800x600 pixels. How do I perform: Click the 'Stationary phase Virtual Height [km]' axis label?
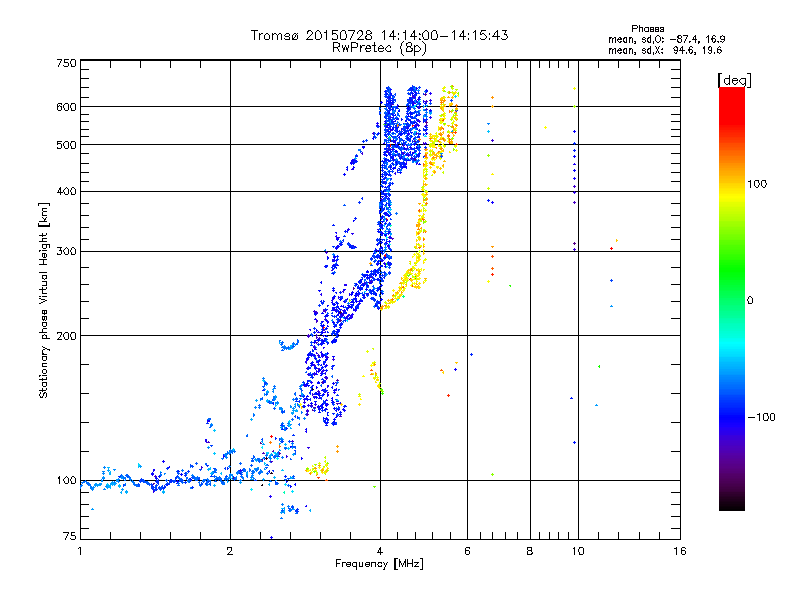click(x=43, y=300)
